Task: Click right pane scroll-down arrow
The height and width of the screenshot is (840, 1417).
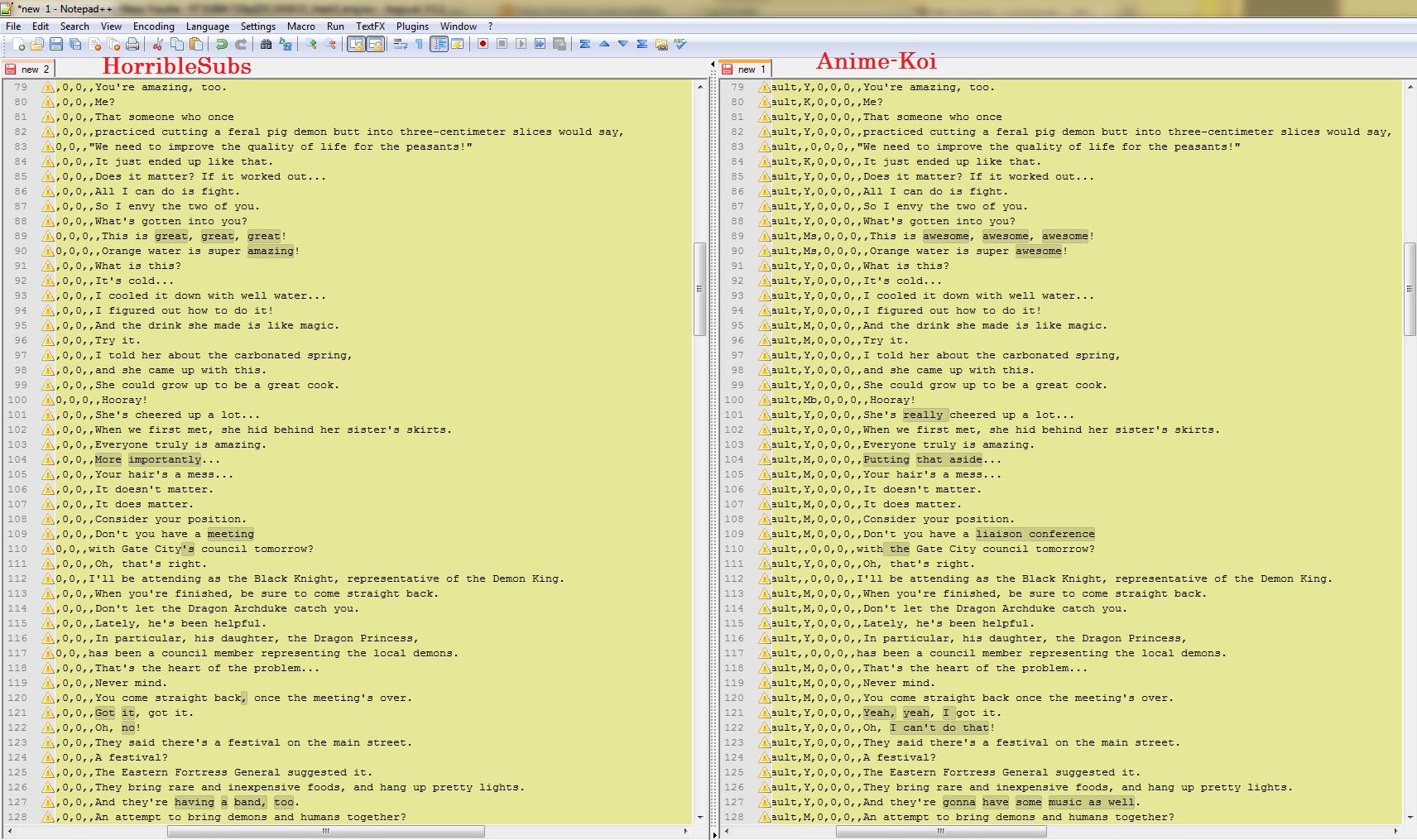Action: pyautogui.click(x=1410, y=818)
